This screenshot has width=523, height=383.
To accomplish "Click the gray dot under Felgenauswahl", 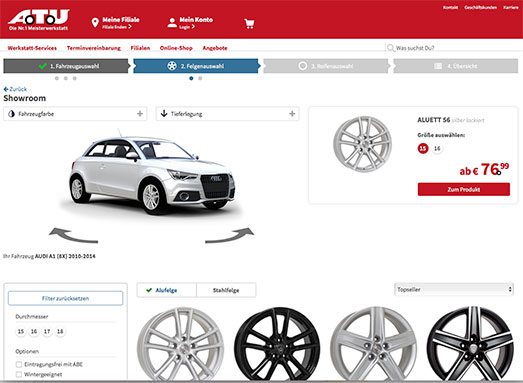I will pos(200,78).
